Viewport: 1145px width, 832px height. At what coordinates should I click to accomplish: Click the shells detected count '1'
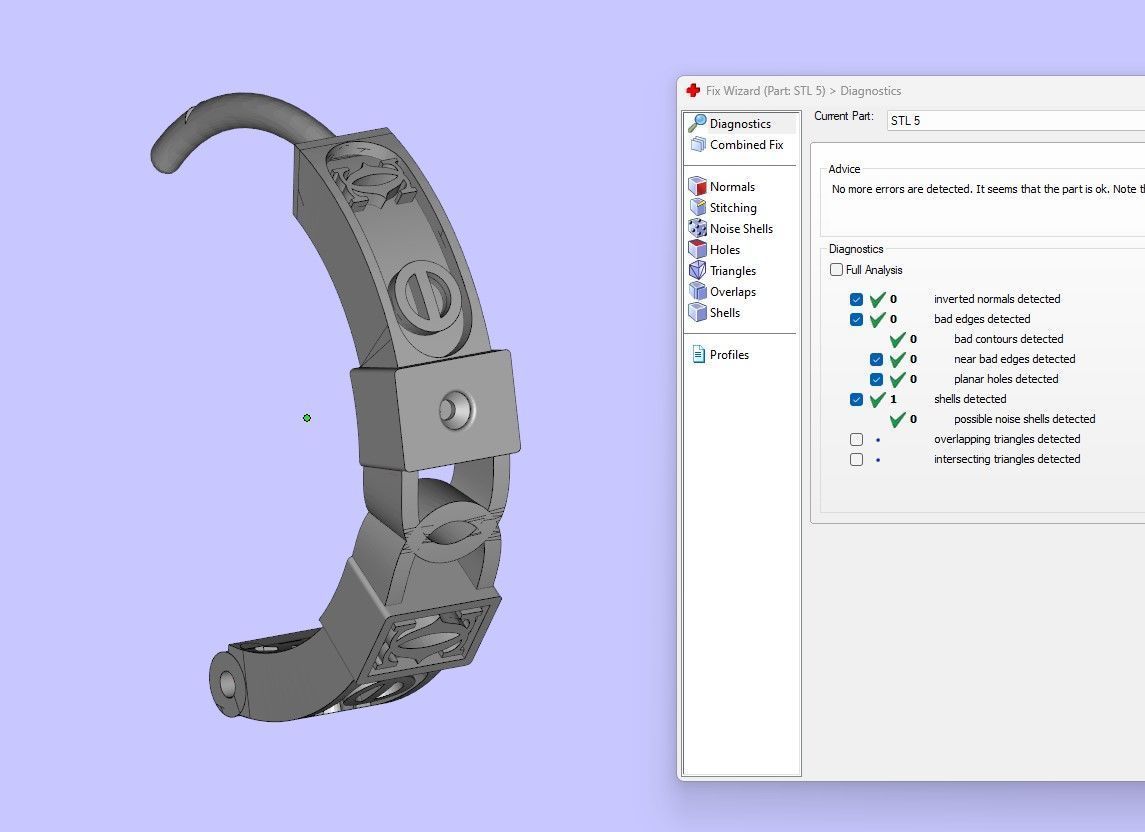coord(893,399)
